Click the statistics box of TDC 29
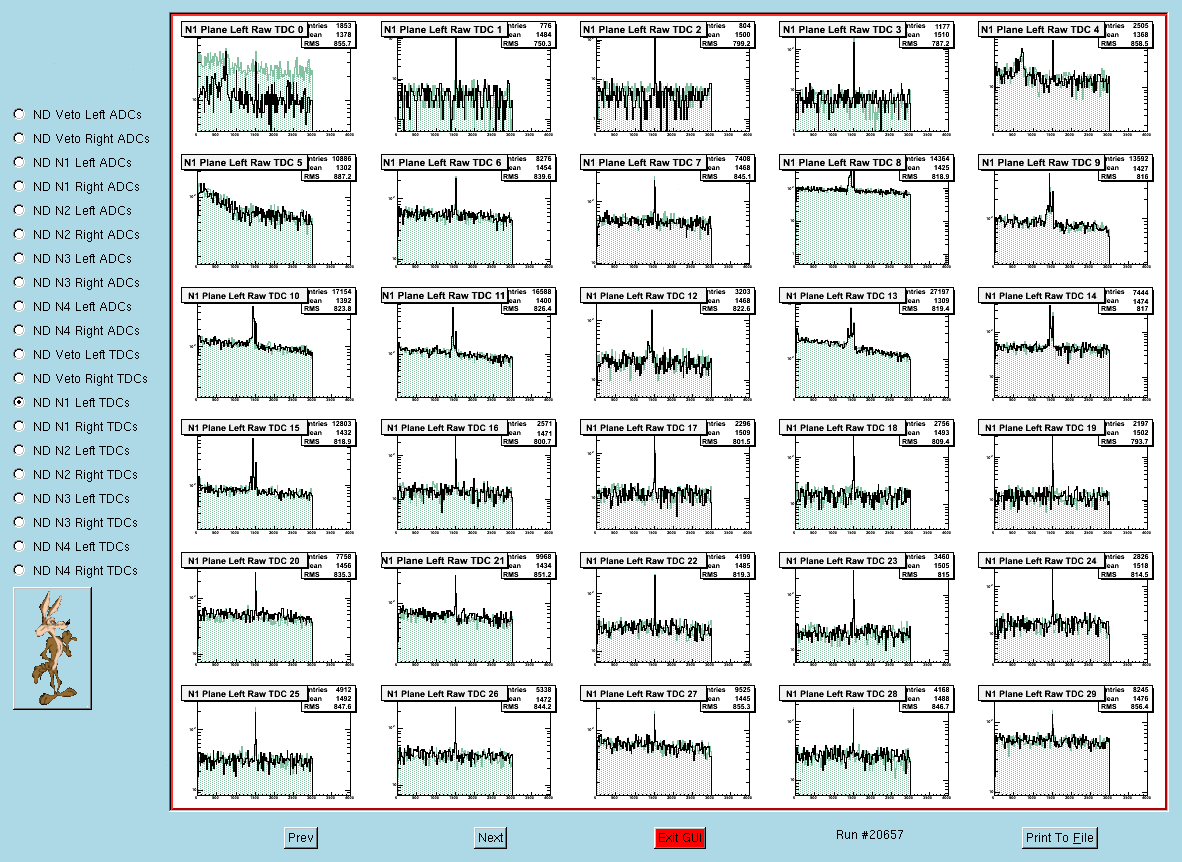 coord(1128,698)
